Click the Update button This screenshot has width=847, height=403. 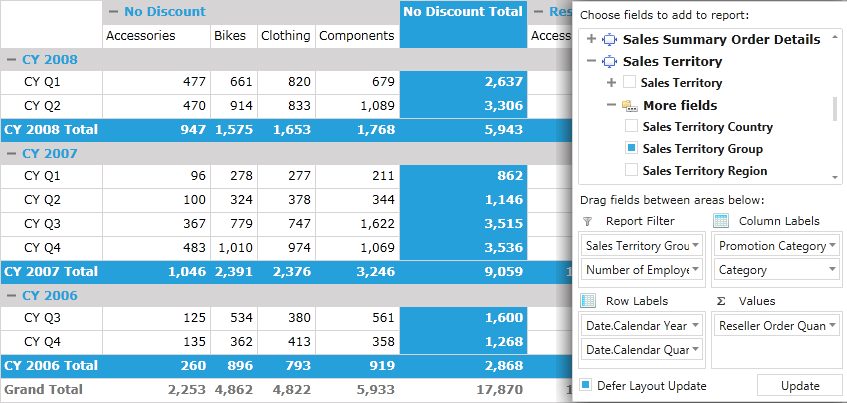800,386
